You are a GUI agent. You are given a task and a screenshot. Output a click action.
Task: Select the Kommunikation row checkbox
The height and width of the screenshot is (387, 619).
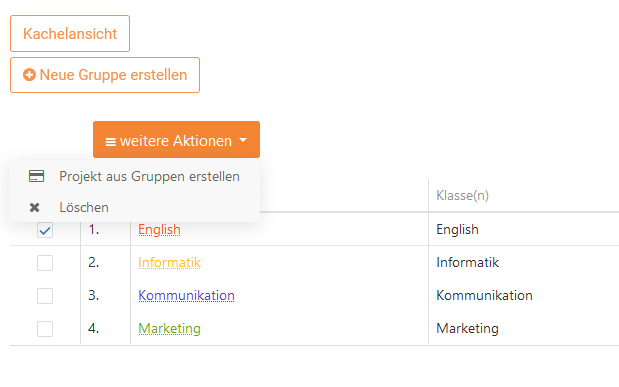pyautogui.click(x=45, y=296)
